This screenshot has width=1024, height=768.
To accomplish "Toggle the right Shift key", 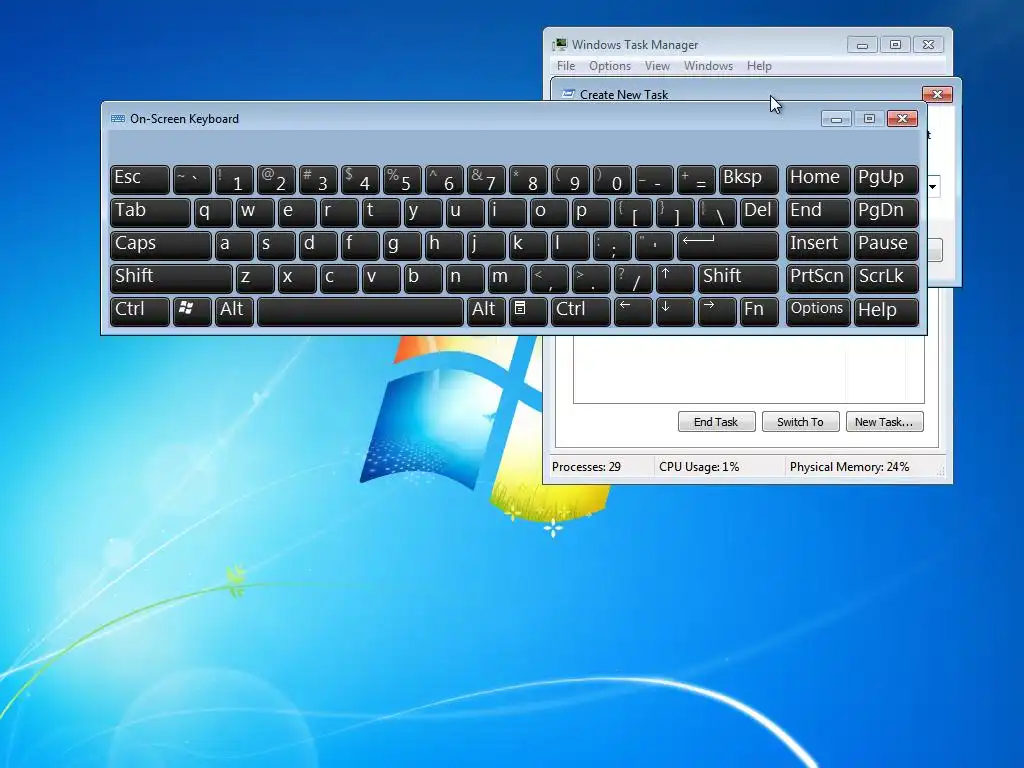I will pyautogui.click(x=738, y=279).
